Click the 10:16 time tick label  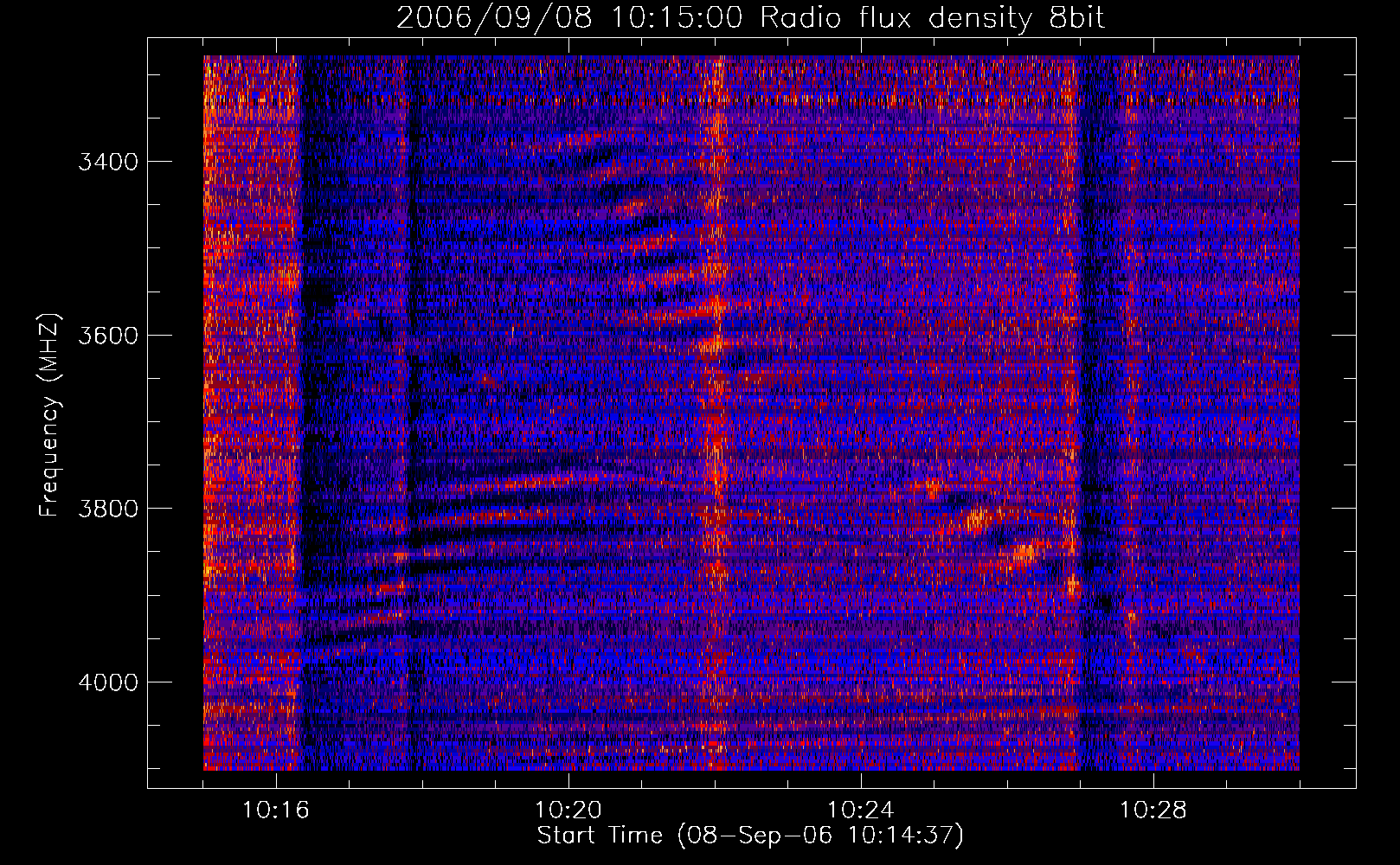pos(276,811)
